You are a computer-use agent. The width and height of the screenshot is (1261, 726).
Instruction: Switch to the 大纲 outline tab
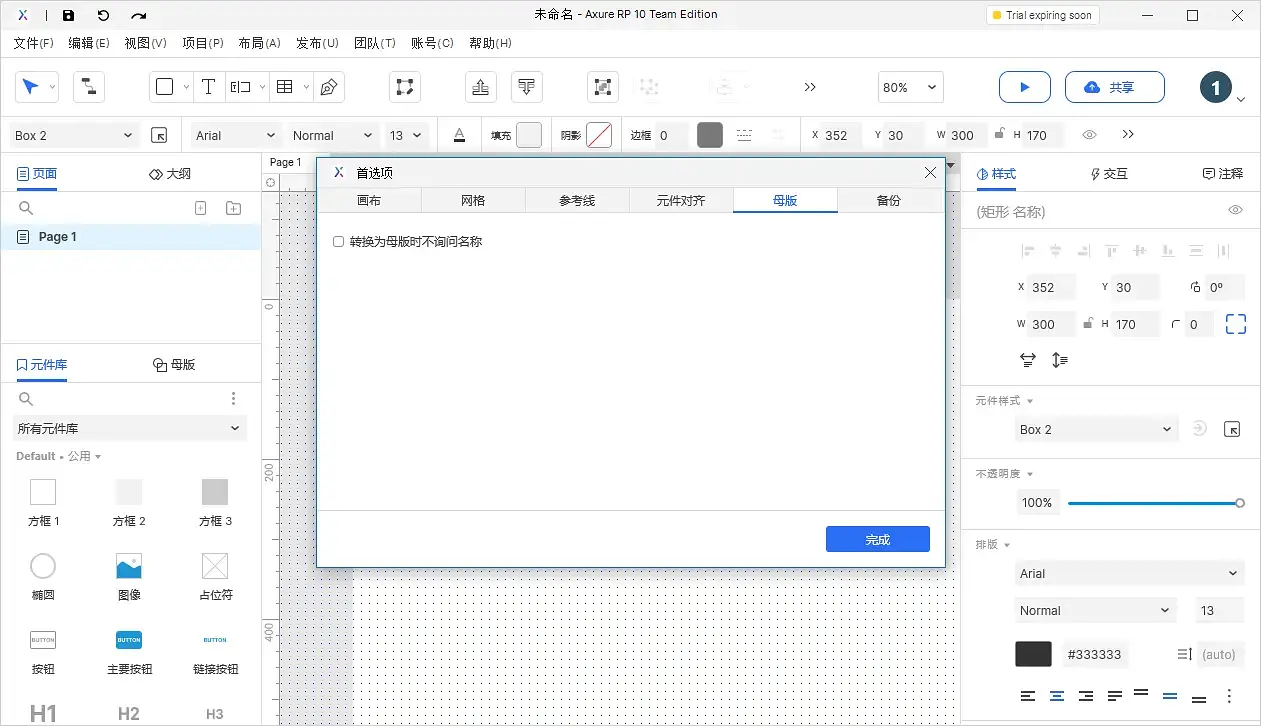point(170,174)
